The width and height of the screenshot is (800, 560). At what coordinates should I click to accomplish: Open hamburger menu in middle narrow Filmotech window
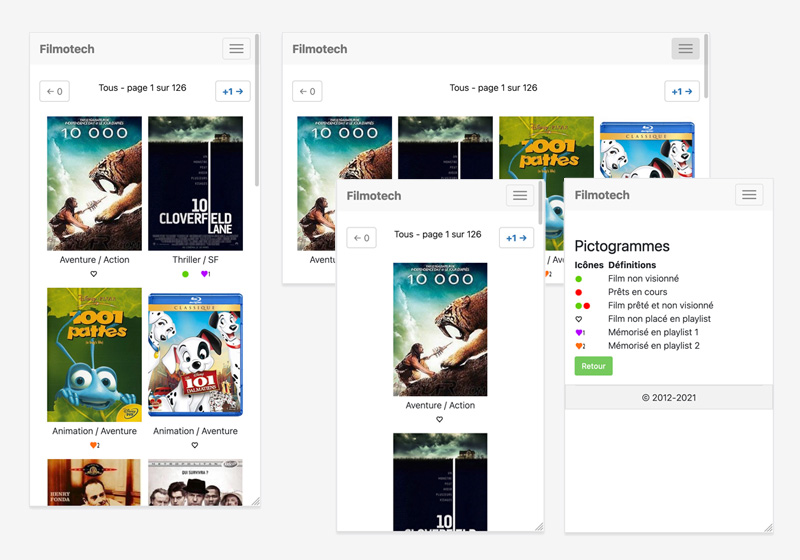(x=520, y=195)
